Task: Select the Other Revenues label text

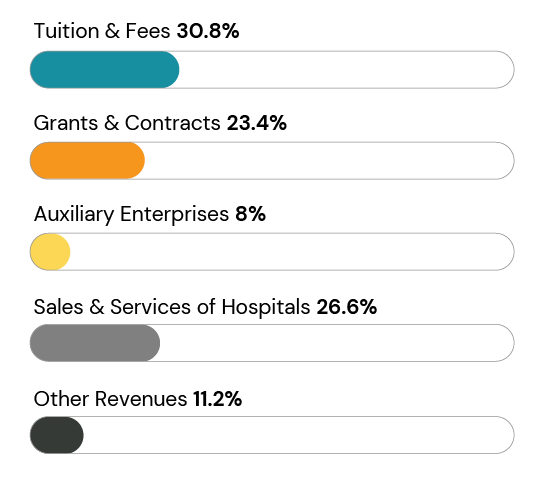Action: click(x=110, y=399)
